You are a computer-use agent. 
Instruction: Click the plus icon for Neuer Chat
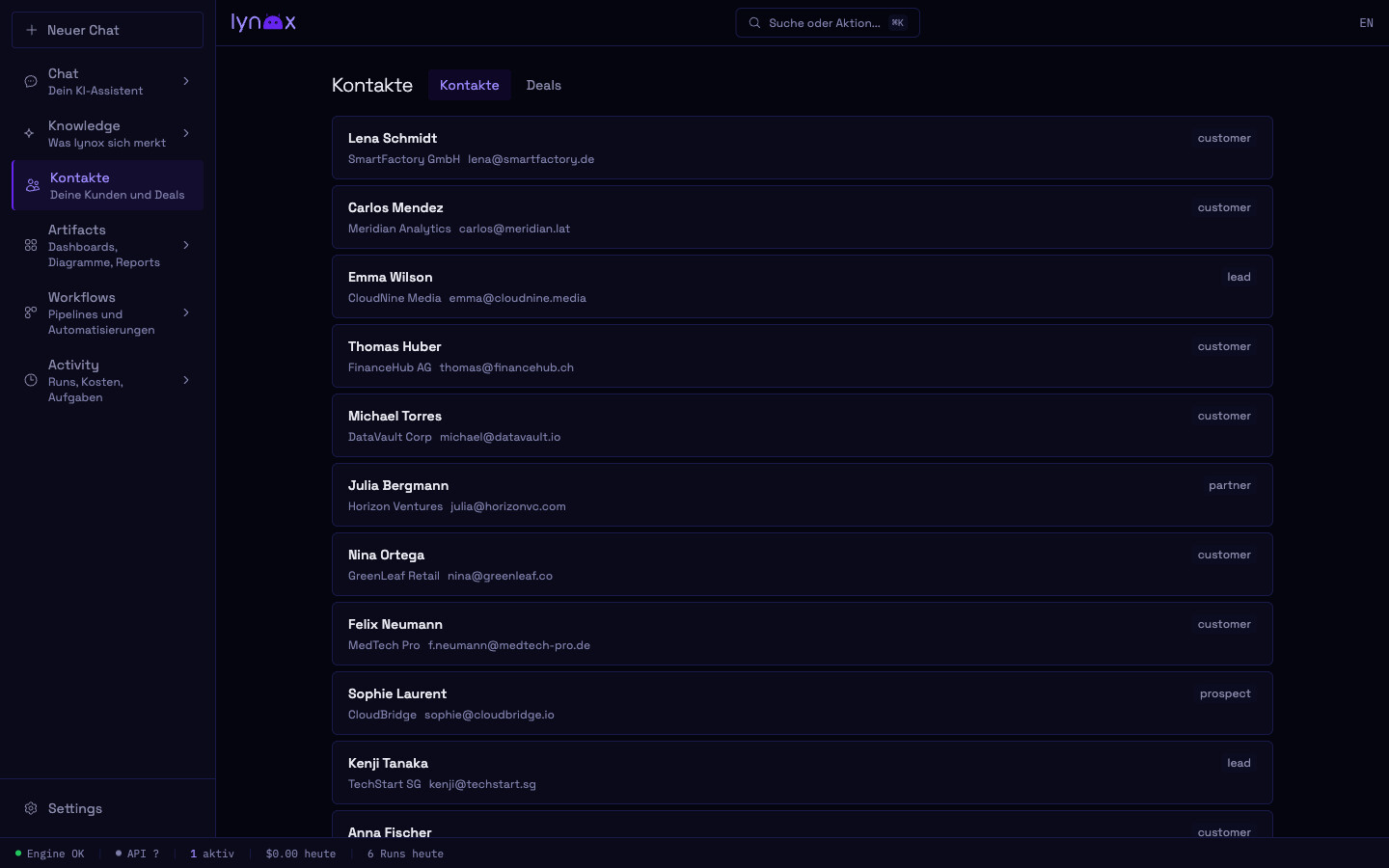32,30
